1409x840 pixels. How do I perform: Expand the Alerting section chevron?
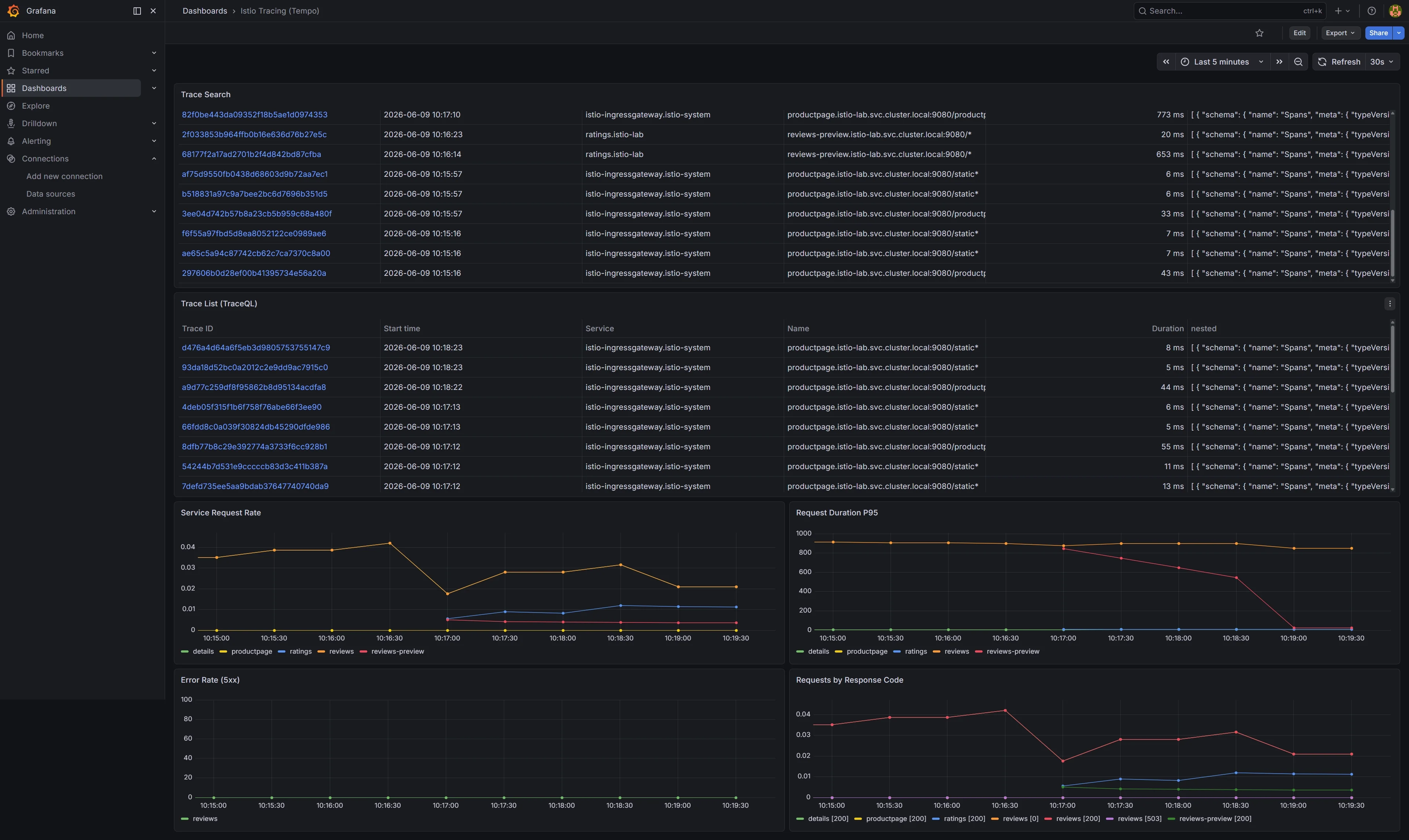click(x=154, y=140)
